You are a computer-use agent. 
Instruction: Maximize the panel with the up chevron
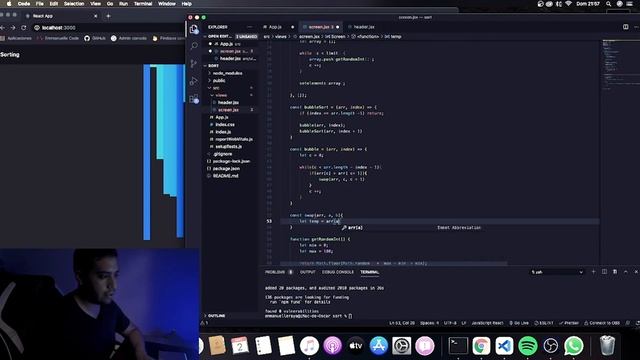(625, 272)
